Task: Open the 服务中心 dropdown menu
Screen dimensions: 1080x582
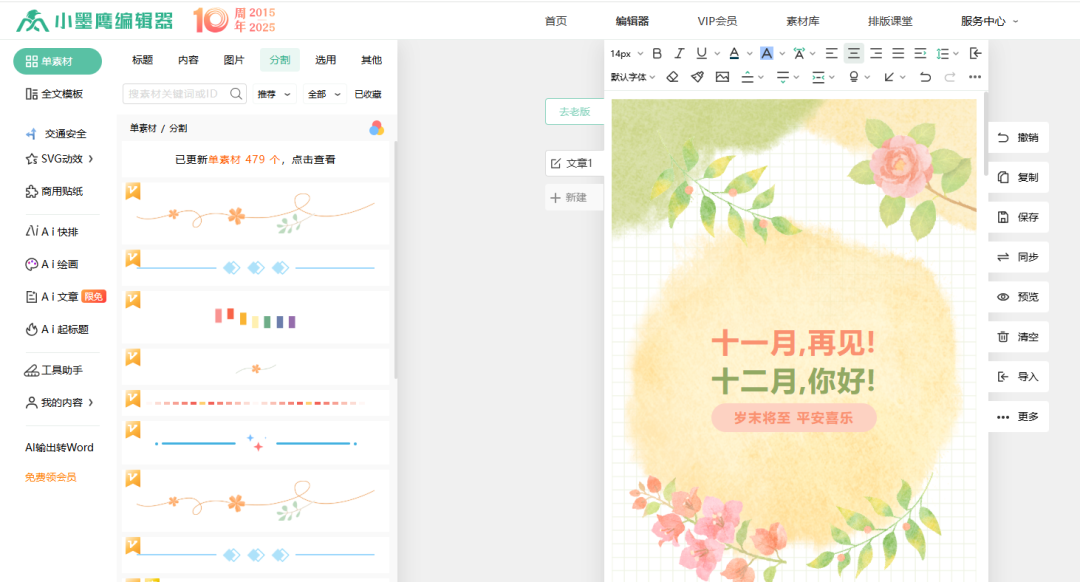Action: tap(989, 21)
